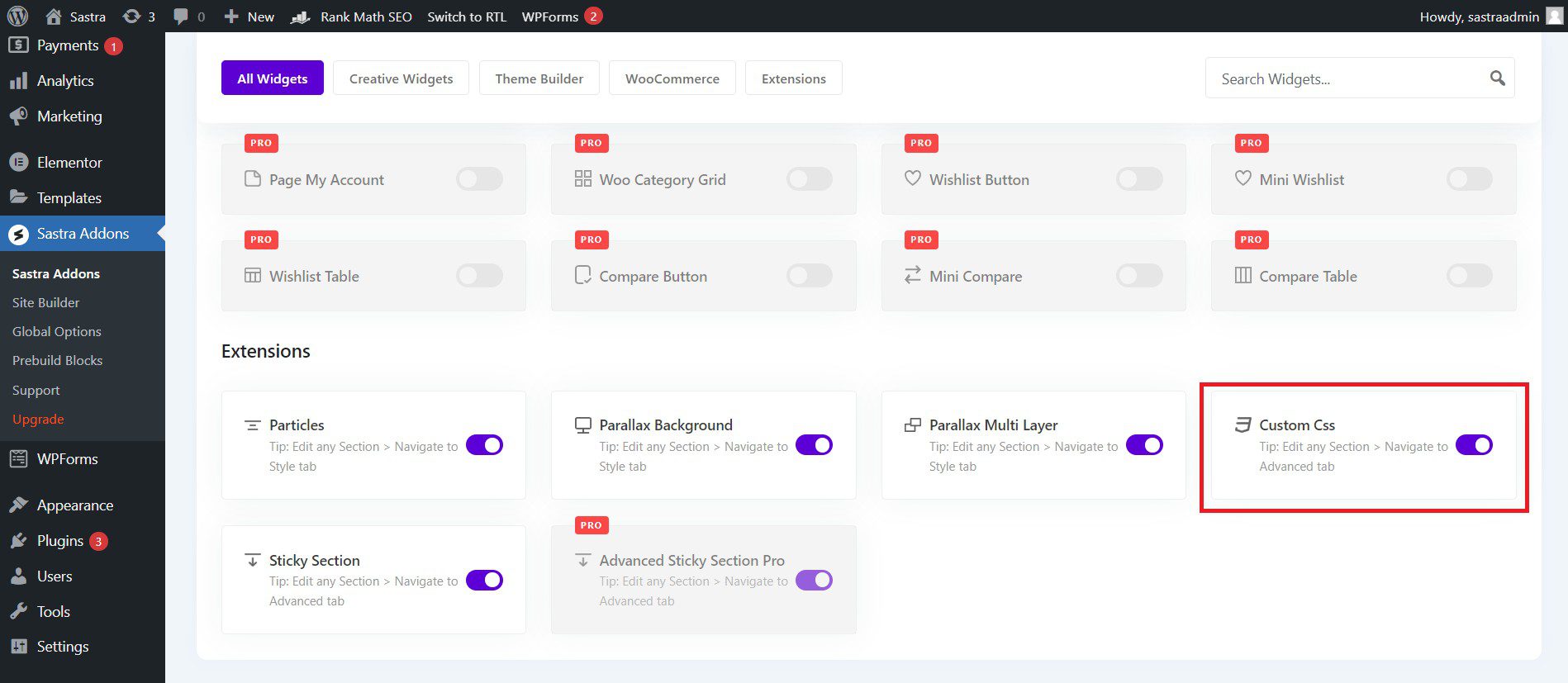The width and height of the screenshot is (1568, 683).
Task: Click the user avatar next to Howdy
Action: point(1554,17)
